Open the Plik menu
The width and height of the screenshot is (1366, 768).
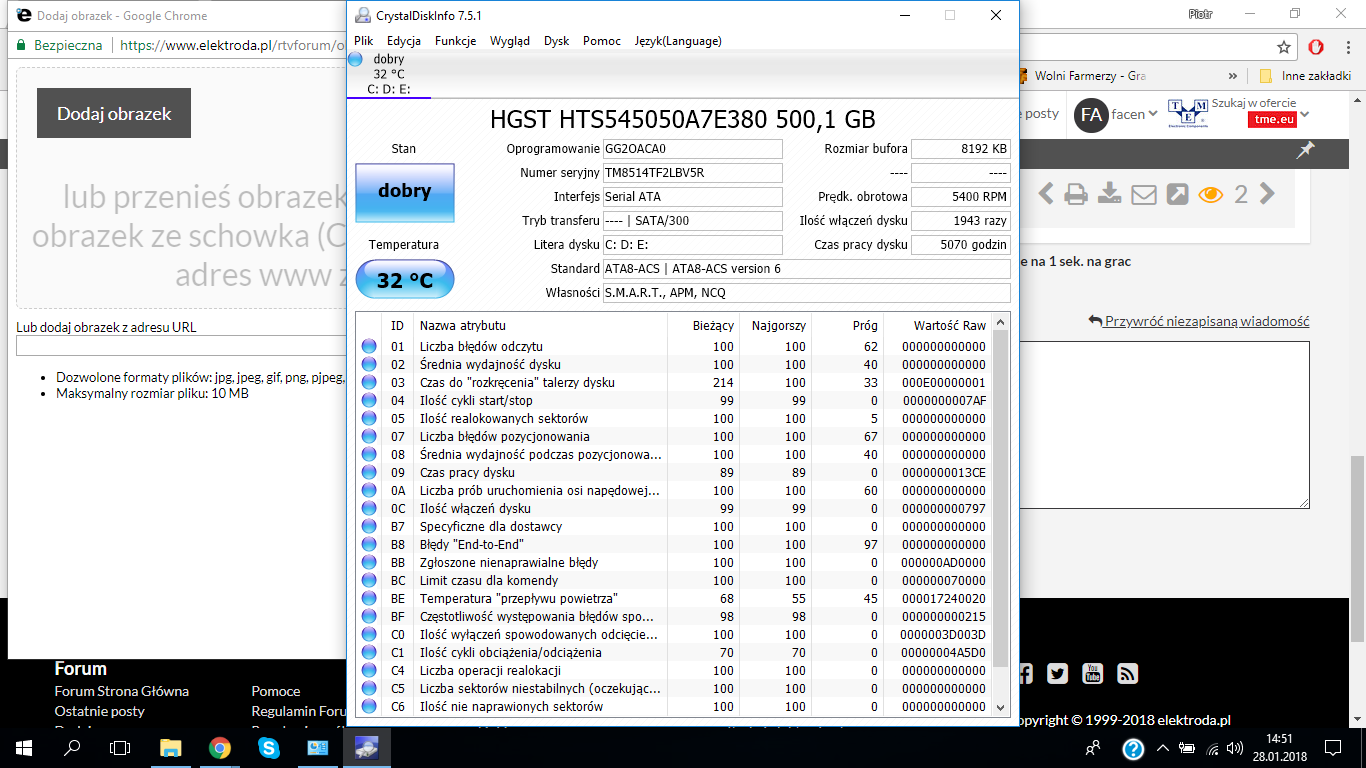pyautogui.click(x=364, y=41)
